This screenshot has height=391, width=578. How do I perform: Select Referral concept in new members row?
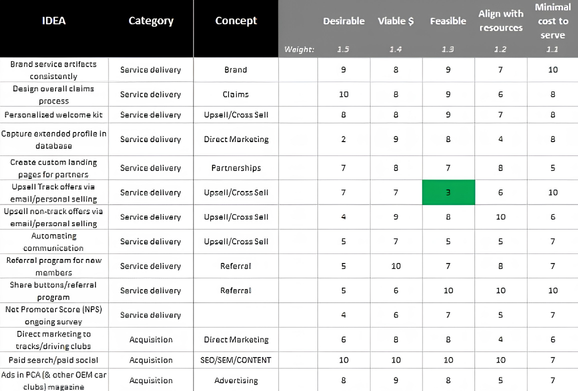click(x=236, y=266)
